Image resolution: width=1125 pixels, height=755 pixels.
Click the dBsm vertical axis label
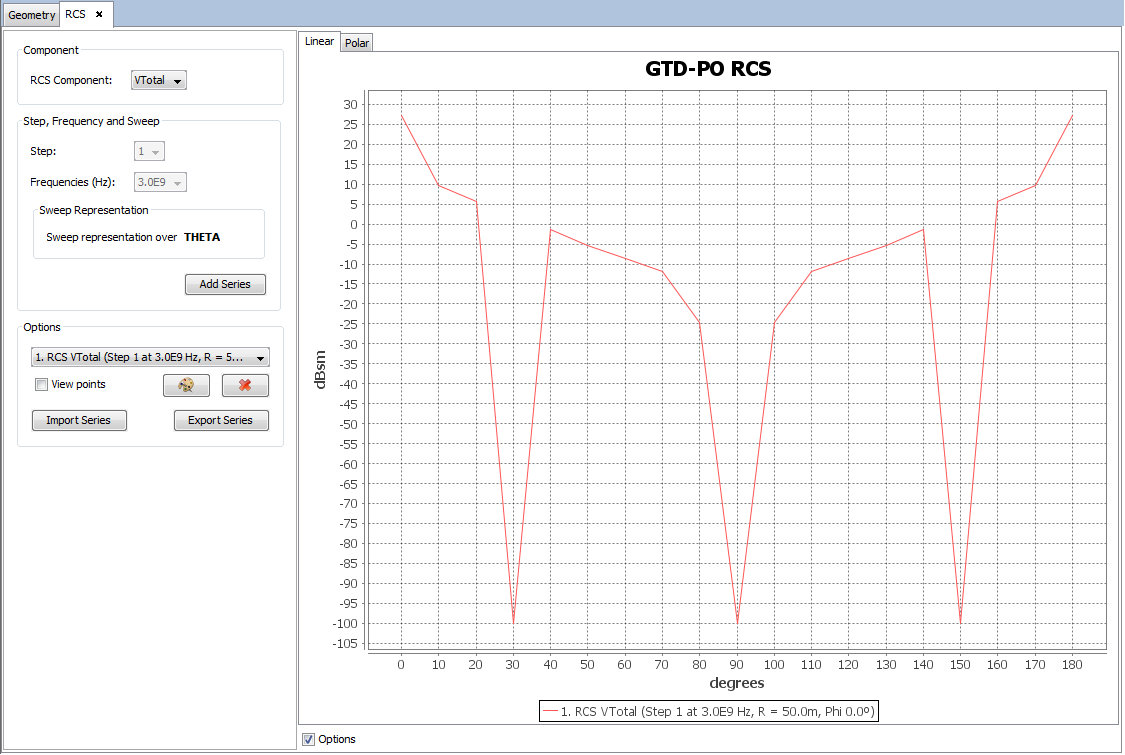321,371
